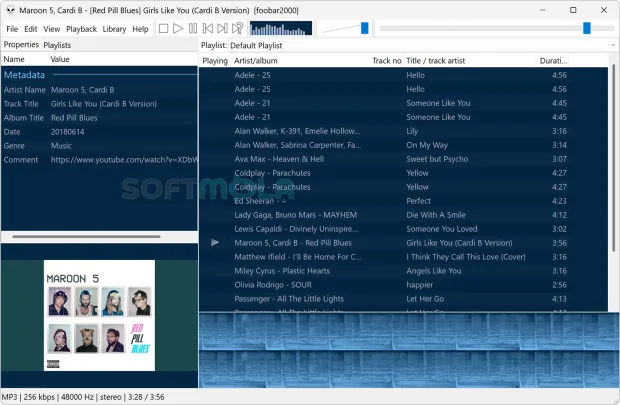
Task: Open the Edit menu
Action: pos(30,29)
